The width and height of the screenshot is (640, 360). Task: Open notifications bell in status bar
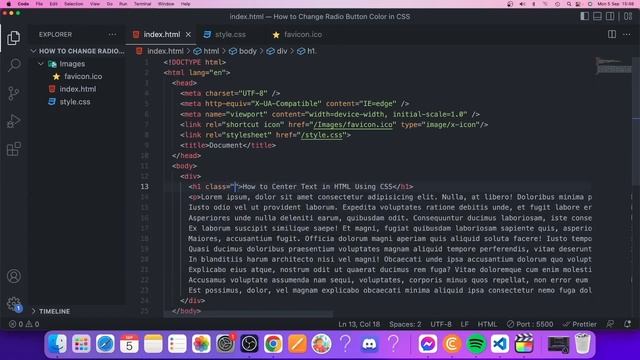[x=627, y=324]
